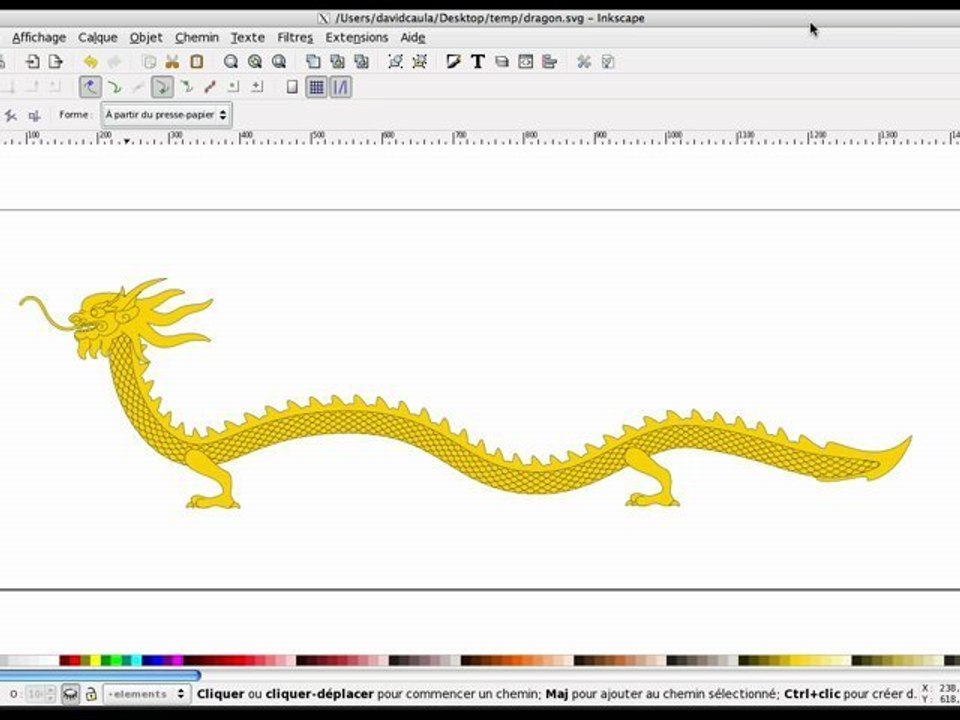Click the X Y cursor coordinates readout

click(x=940, y=694)
